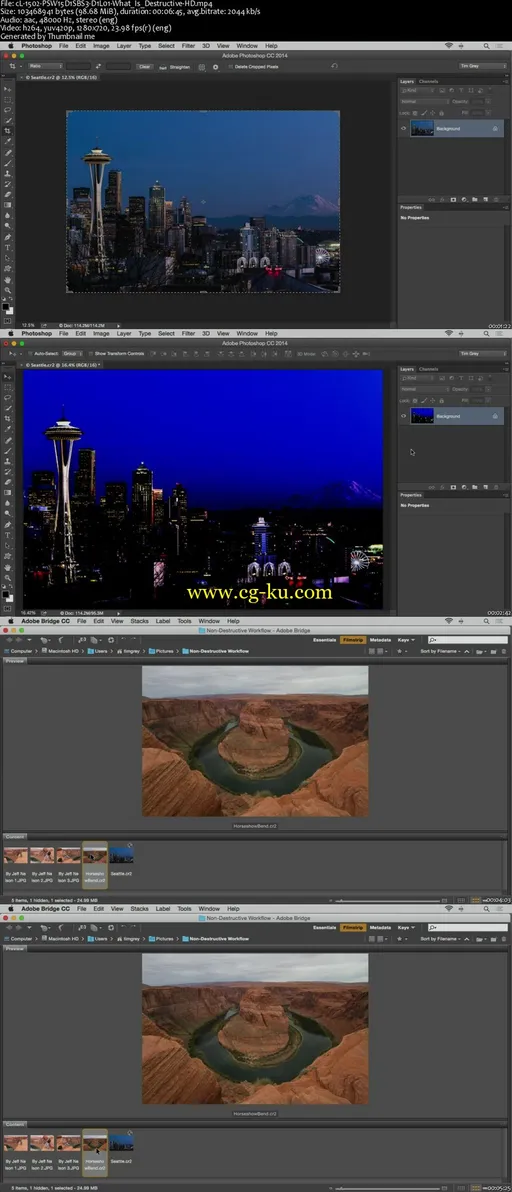The image size is (512, 1192).
Task: Open the Label menu in the last Bridge frame
Action: [x=163, y=908]
